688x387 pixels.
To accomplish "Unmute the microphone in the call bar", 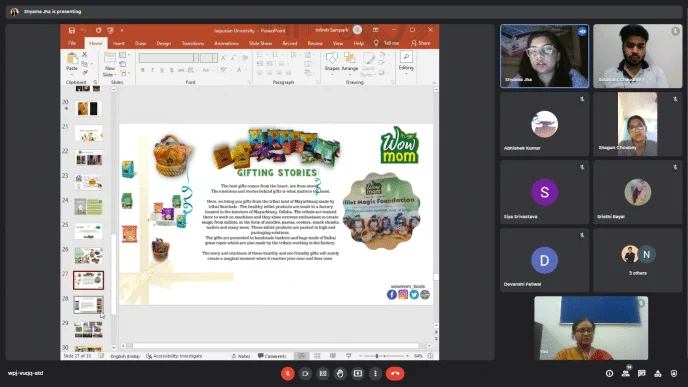I will (x=287, y=373).
